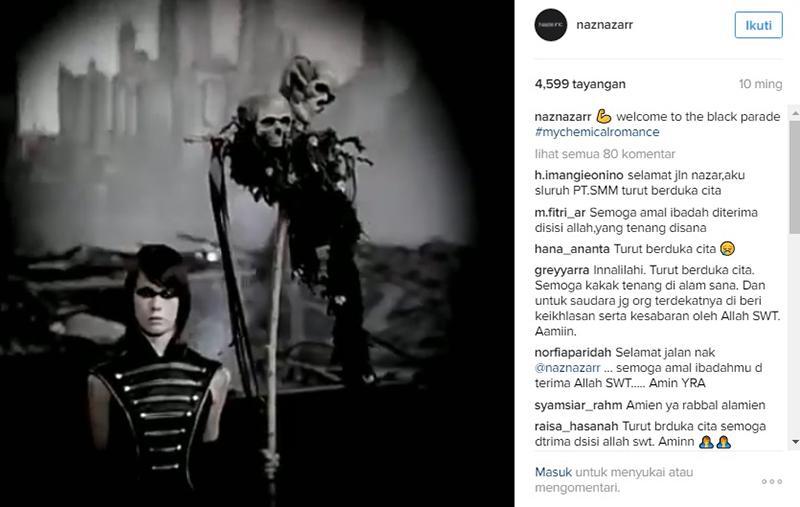
Task: Click the scrollbar up arrow in comments
Action: [795, 112]
